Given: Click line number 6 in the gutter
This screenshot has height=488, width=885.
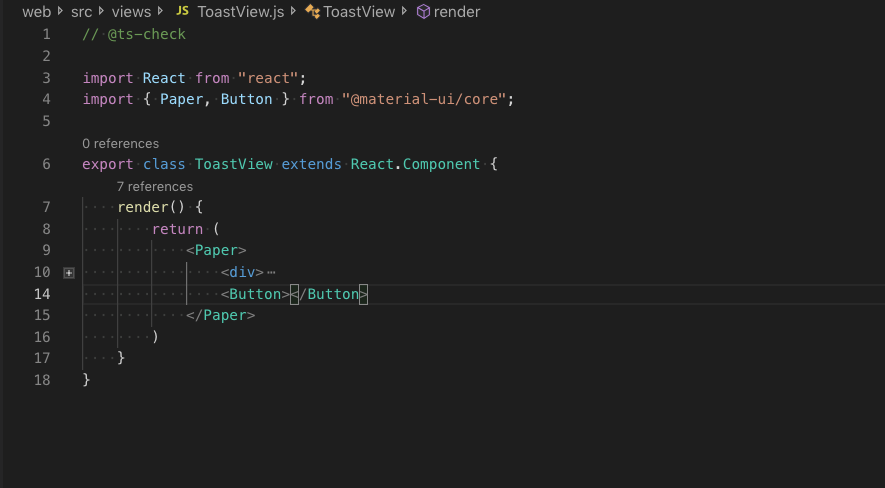Looking at the screenshot, I should click(x=46, y=164).
